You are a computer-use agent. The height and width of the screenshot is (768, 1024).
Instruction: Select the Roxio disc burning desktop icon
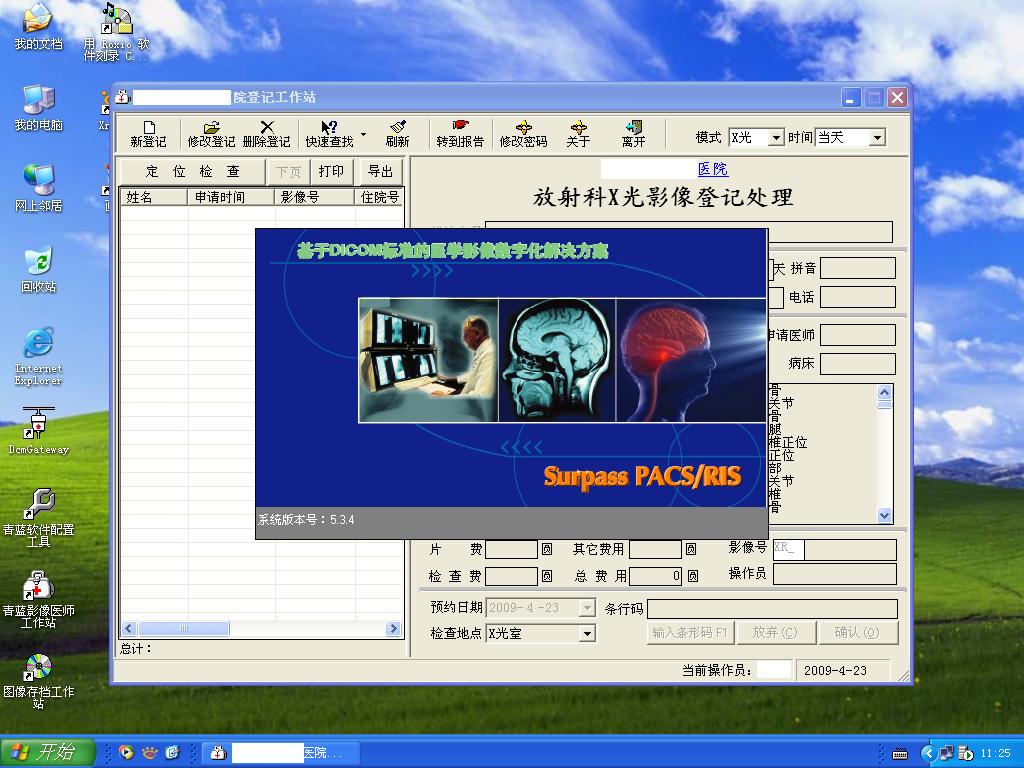pyautogui.click(x=117, y=33)
